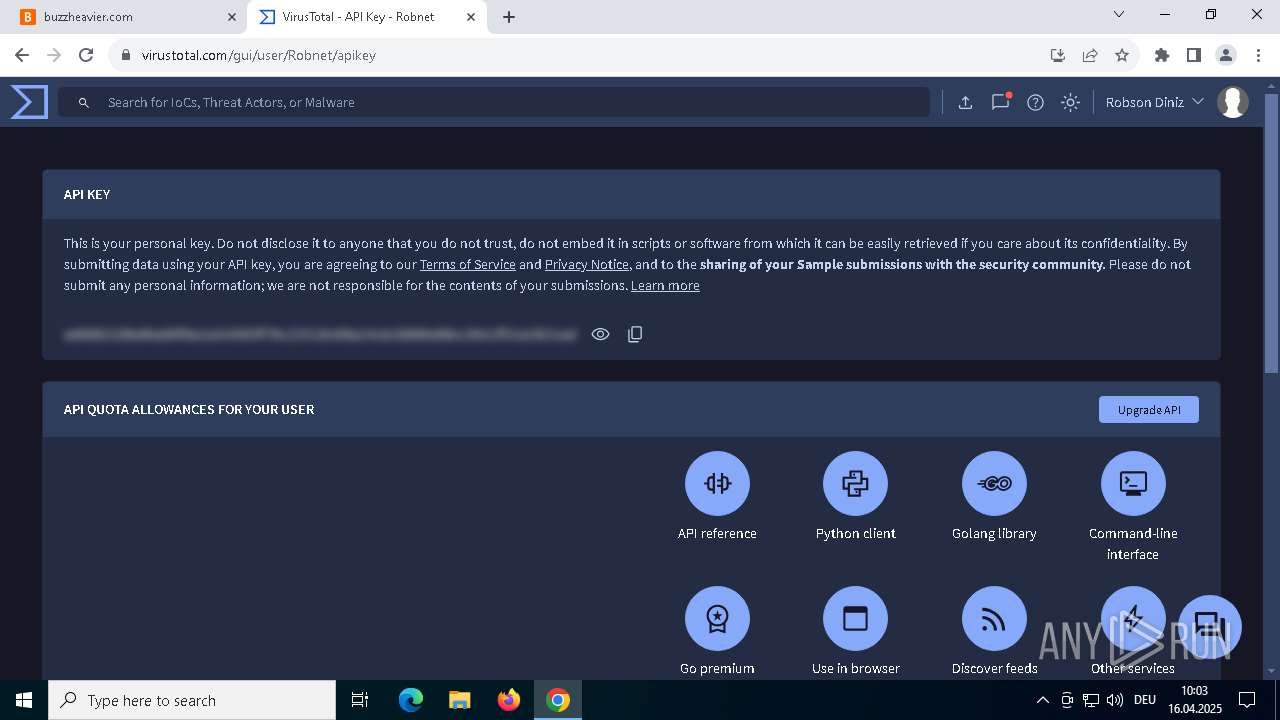Click the magnifier icon in search bar

pyautogui.click(x=84, y=102)
